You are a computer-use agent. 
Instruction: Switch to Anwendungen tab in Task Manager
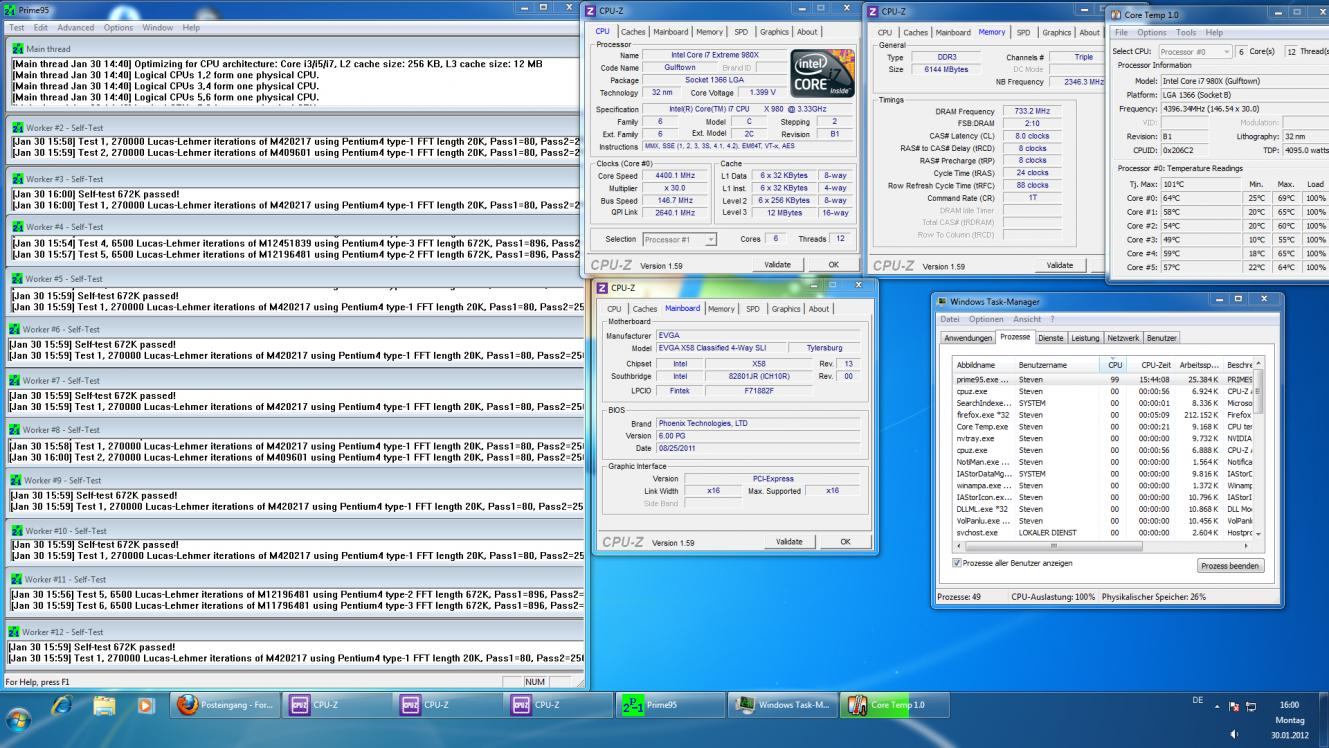click(x=969, y=338)
